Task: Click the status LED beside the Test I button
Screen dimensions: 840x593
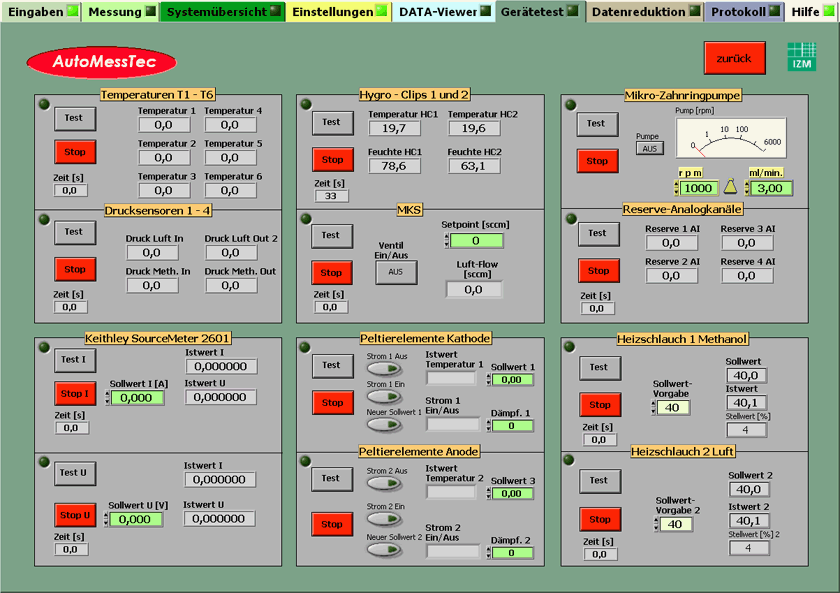Action: click(x=44, y=347)
